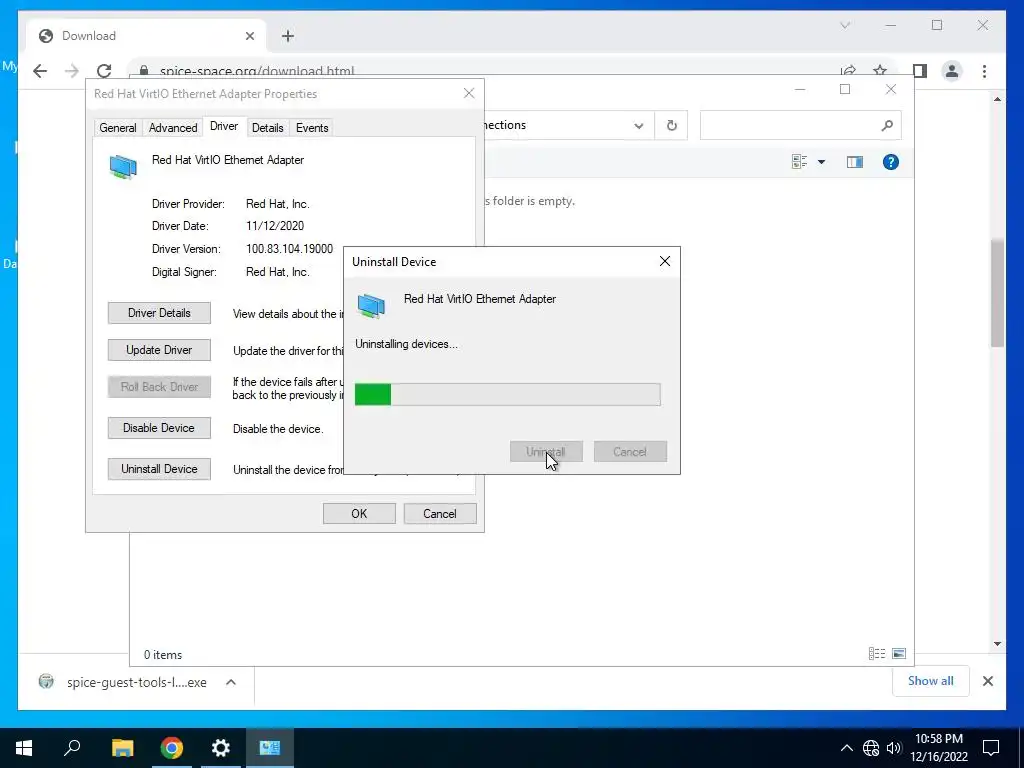Click Driver Details button
Viewport: 1024px width, 768px height.
pos(159,313)
